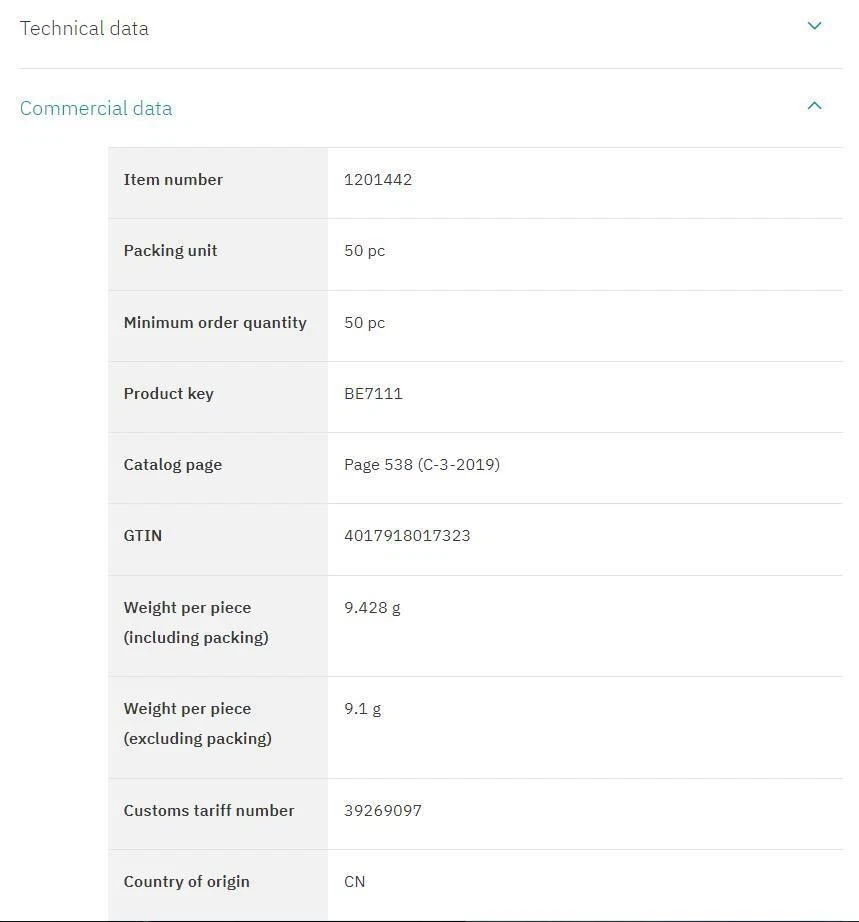
Task: Click the Minimum order quantity label
Action: pyautogui.click(x=215, y=322)
